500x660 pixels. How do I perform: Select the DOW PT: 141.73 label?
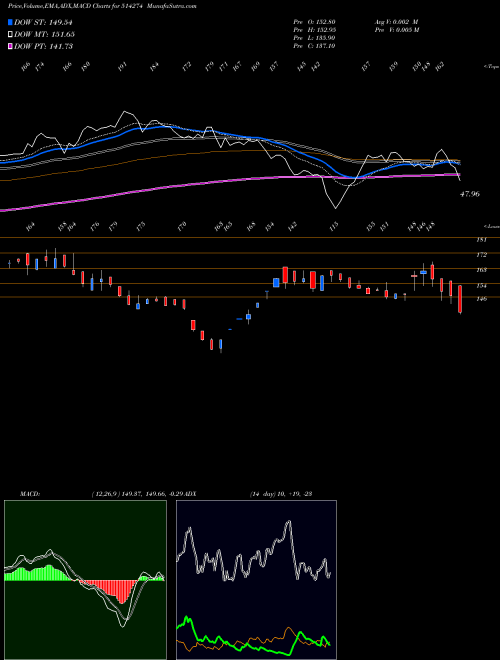(x=43, y=46)
